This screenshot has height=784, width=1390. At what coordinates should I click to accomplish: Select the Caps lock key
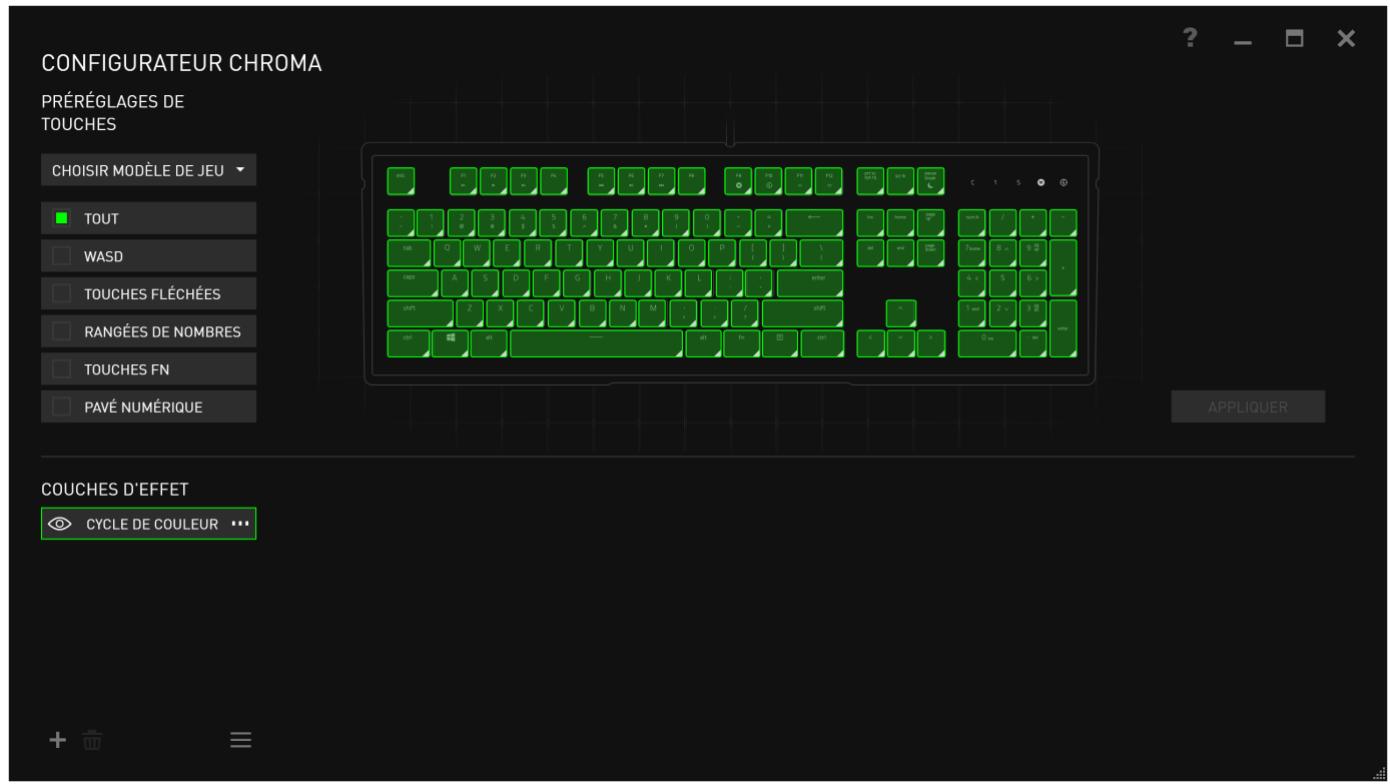pyautogui.click(x=413, y=283)
